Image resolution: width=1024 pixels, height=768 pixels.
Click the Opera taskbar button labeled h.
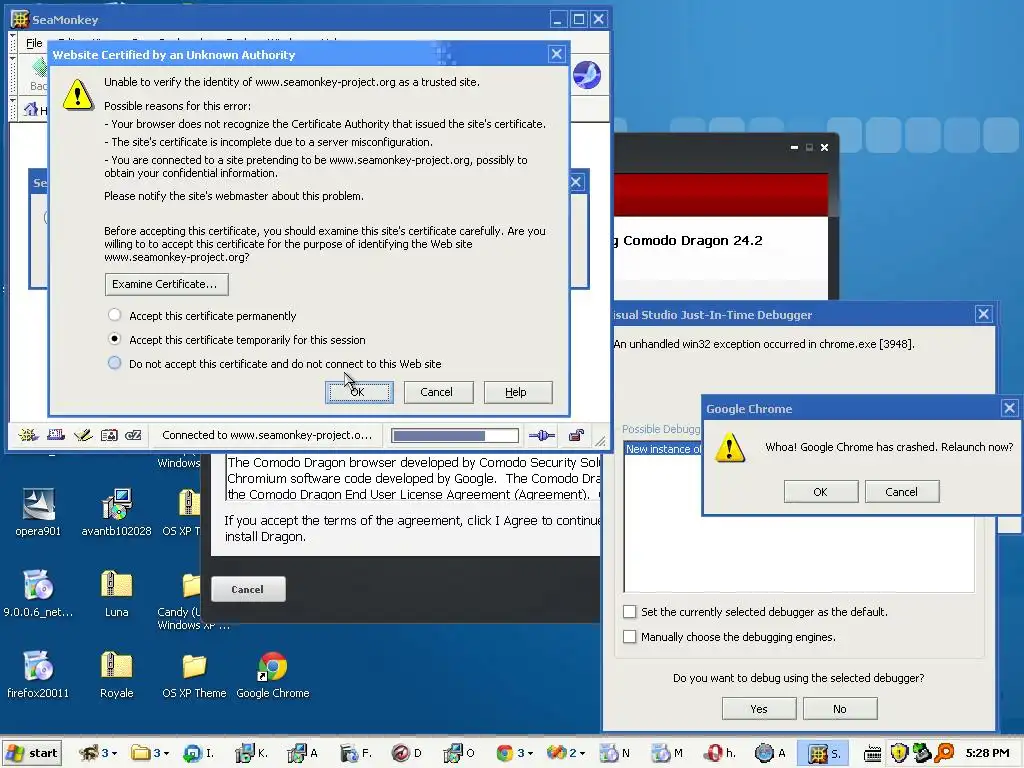tap(721, 753)
